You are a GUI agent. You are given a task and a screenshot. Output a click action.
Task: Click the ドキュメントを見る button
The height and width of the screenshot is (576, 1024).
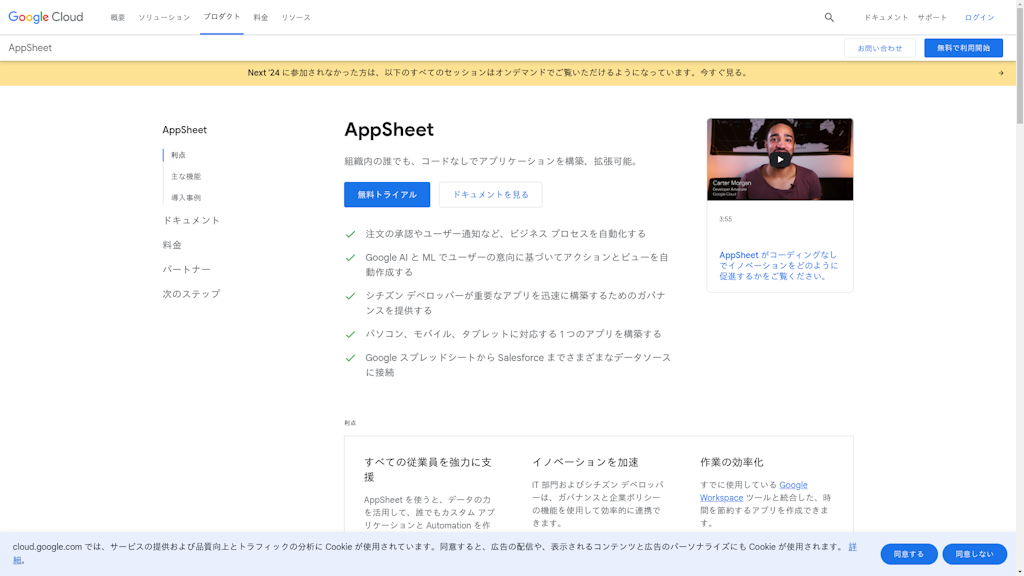490,195
